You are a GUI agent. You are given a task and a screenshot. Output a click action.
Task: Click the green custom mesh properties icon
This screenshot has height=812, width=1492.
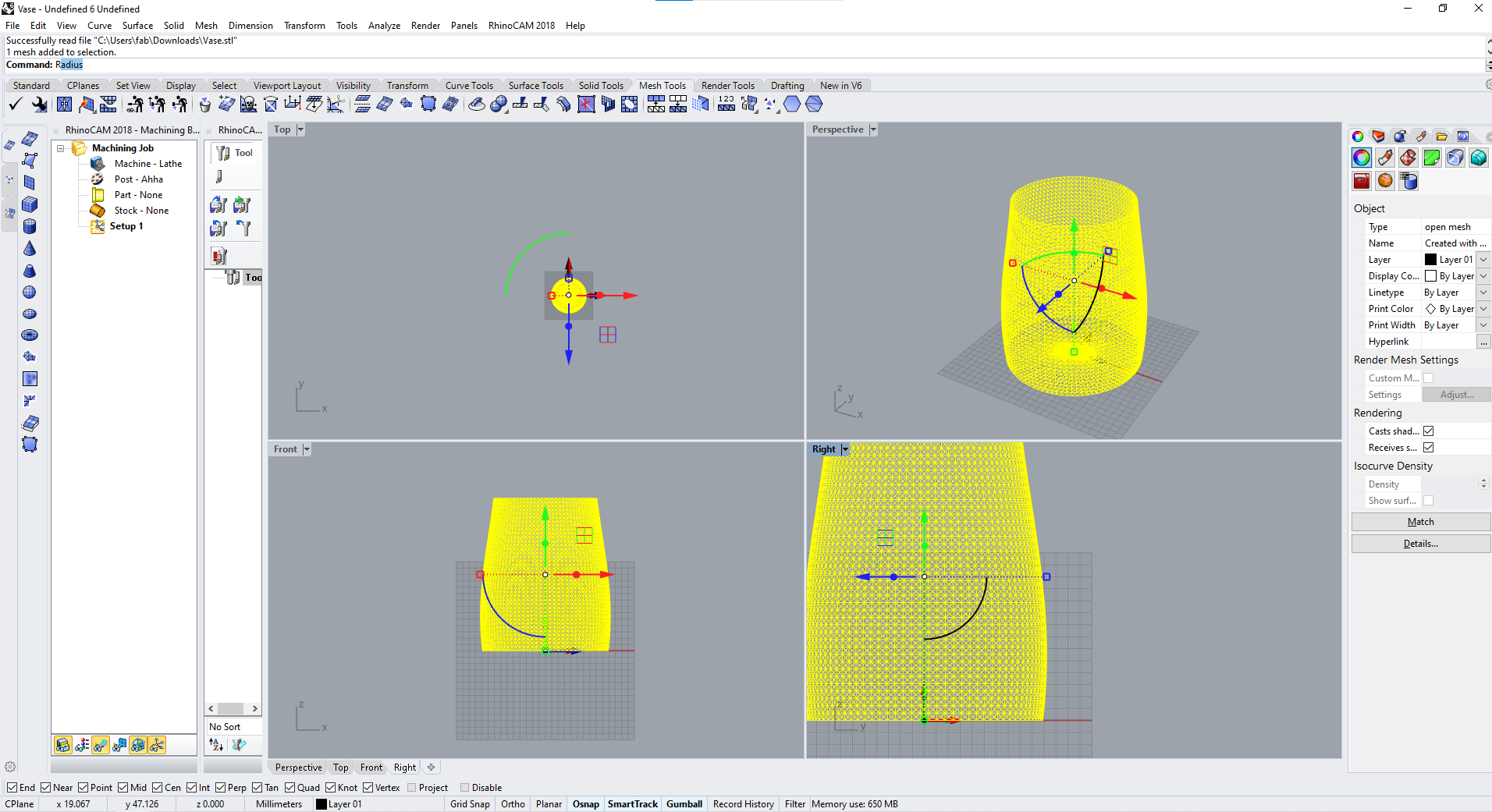tap(1432, 158)
